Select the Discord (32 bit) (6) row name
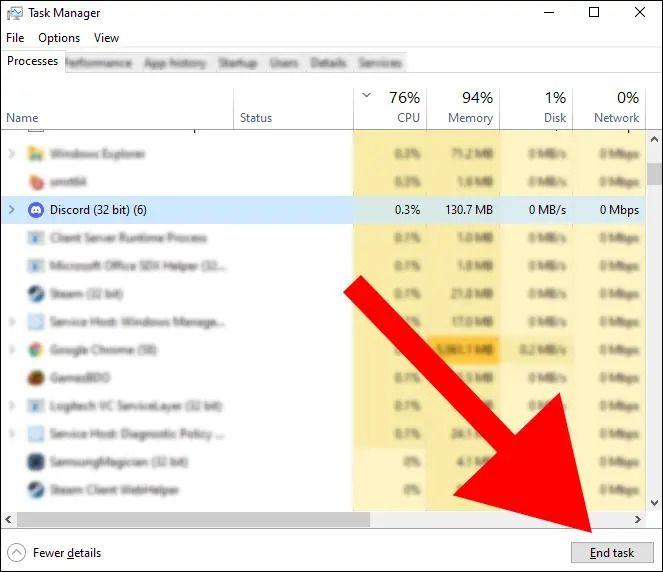The height and width of the screenshot is (572, 663). click(x=98, y=210)
